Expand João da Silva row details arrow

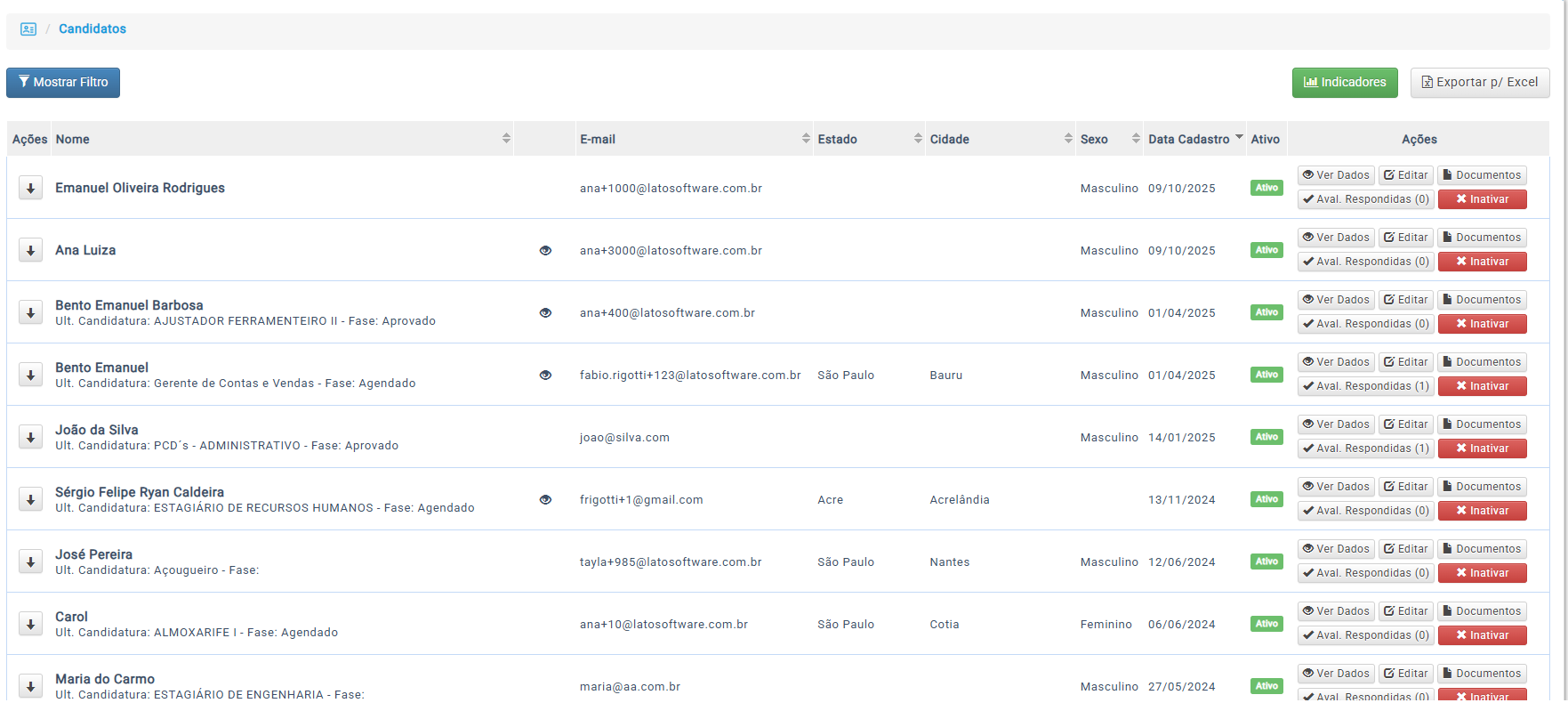pos(30,437)
